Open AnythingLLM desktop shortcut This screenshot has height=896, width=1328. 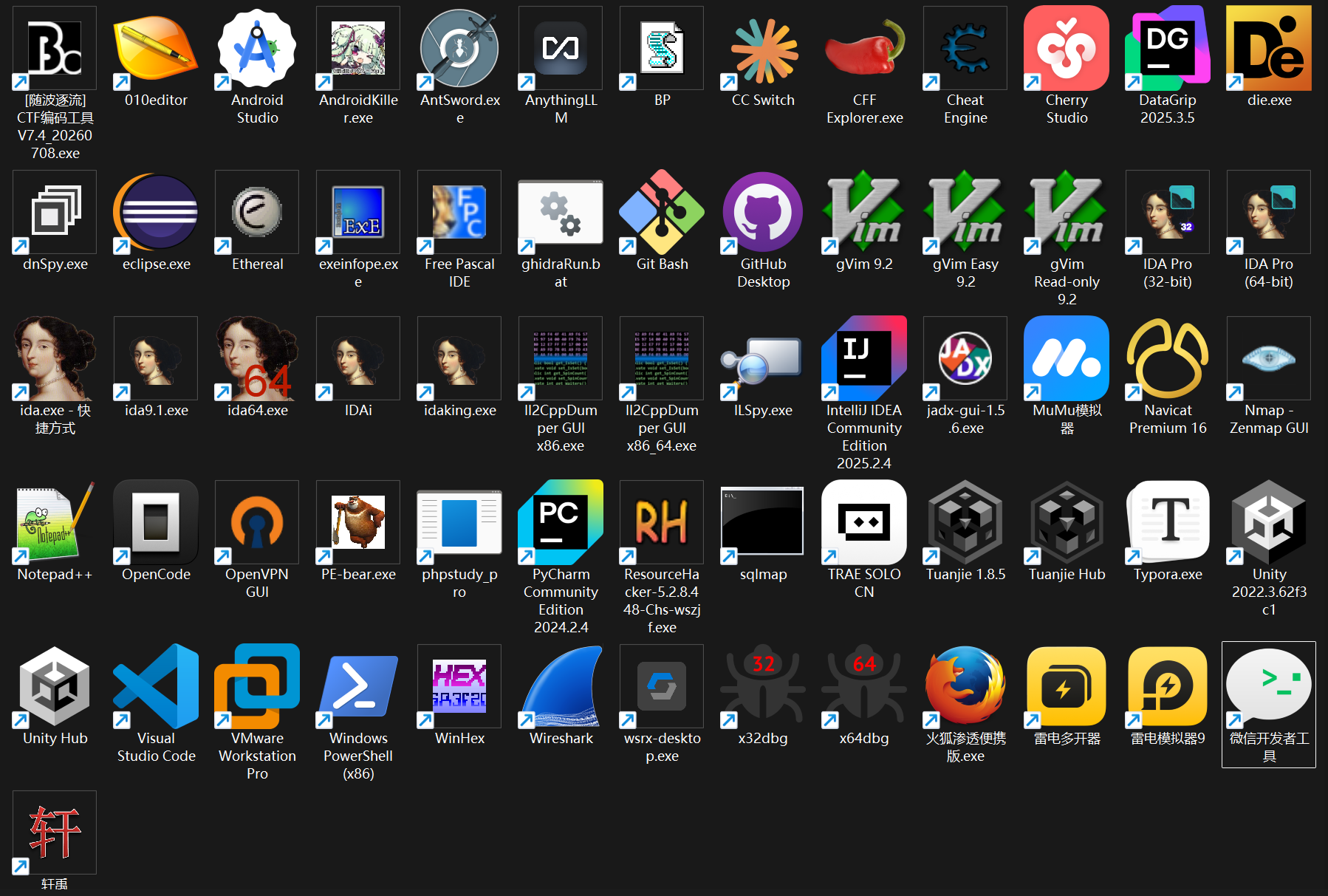[x=561, y=48]
